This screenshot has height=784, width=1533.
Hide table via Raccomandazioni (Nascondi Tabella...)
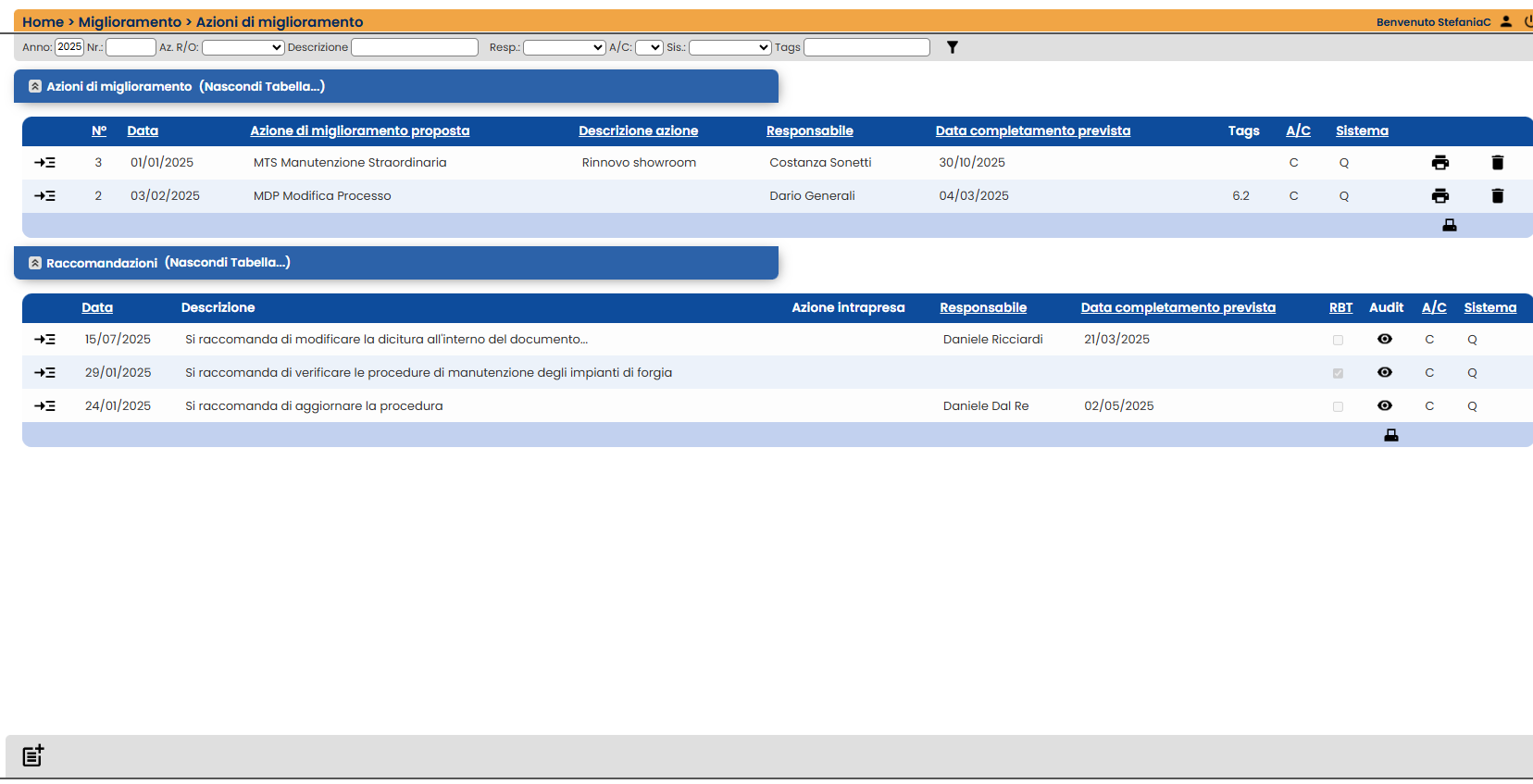tap(228, 263)
